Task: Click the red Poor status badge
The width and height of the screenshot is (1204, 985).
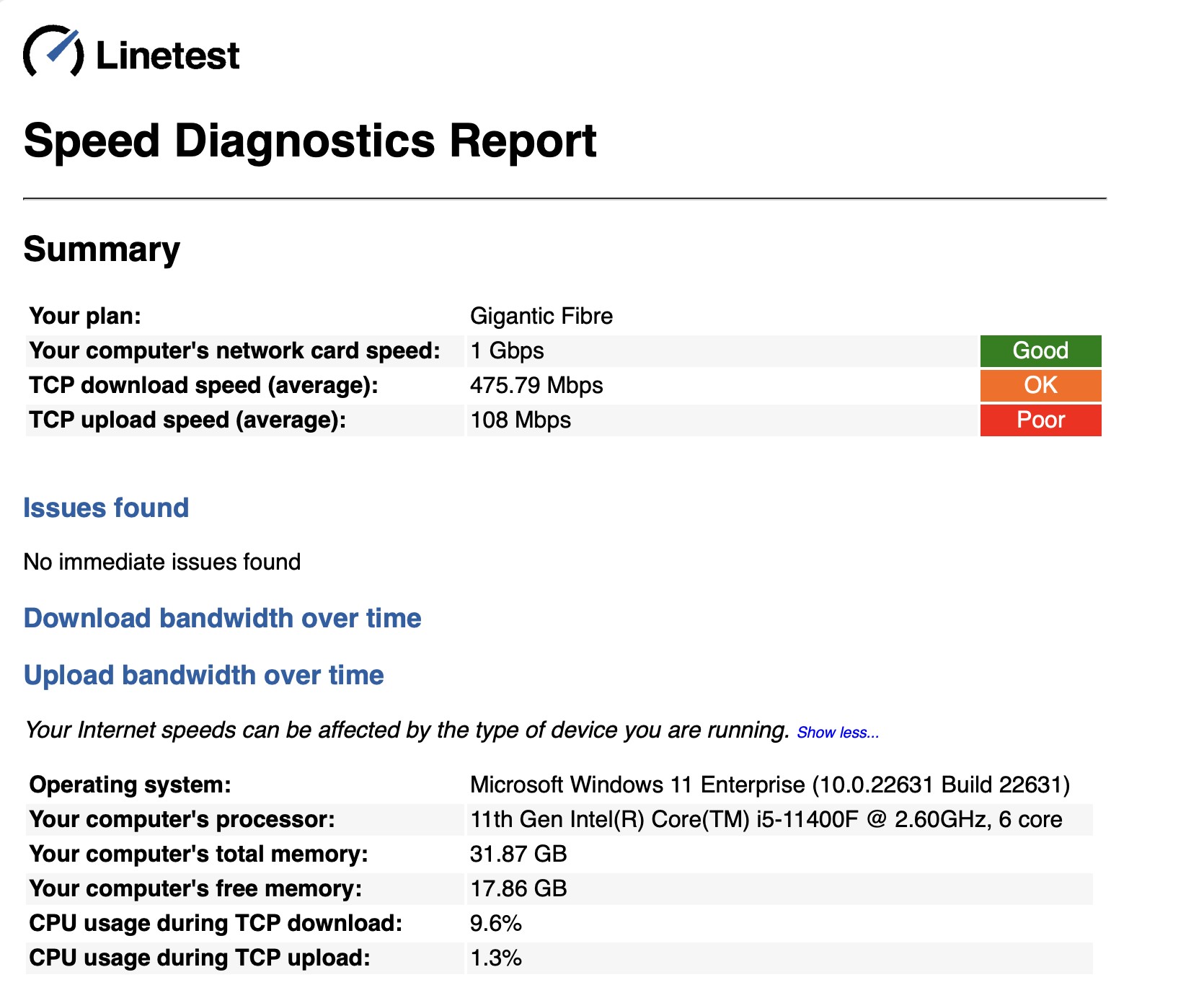Action: coord(1040,420)
